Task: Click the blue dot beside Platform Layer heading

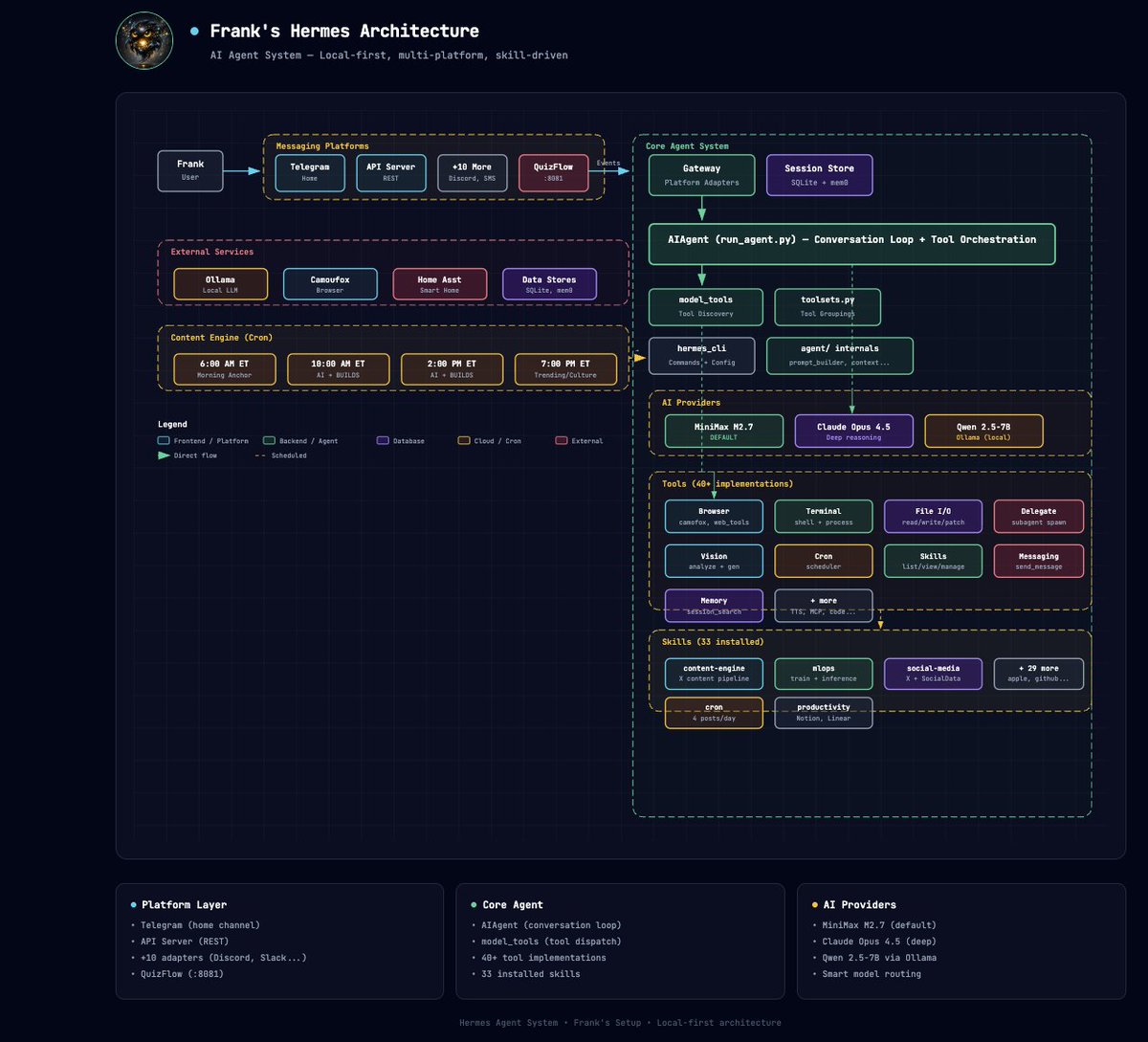Action: pyautogui.click(x=133, y=904)
